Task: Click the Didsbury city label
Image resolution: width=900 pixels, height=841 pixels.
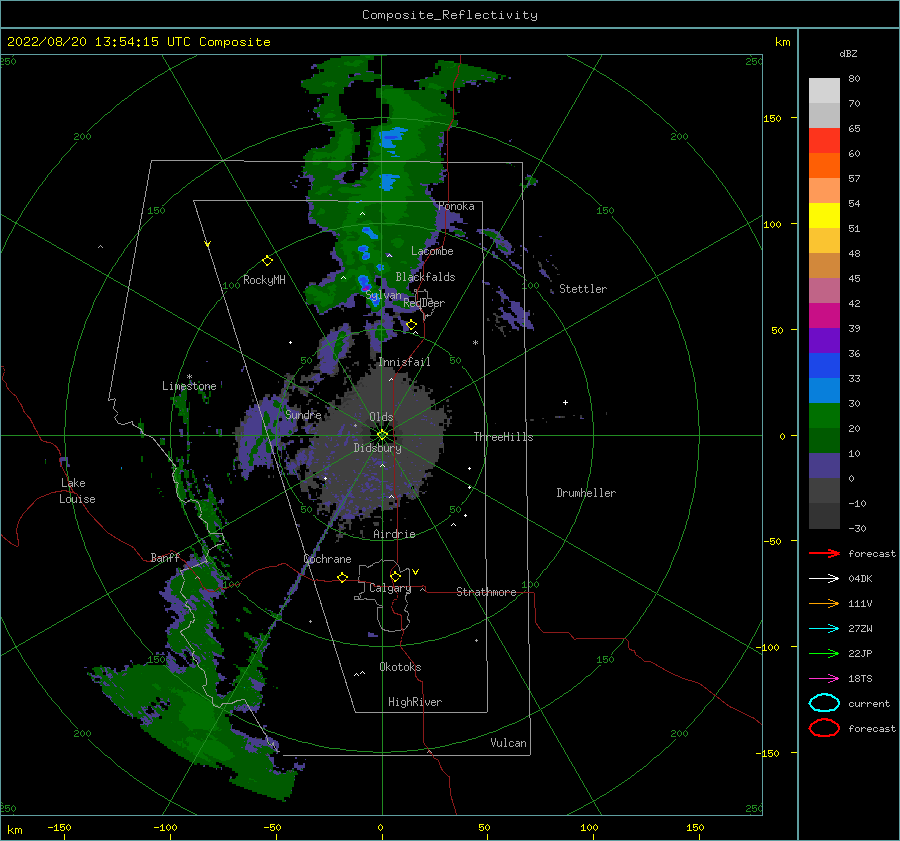Action: click(x=377, y=448)
